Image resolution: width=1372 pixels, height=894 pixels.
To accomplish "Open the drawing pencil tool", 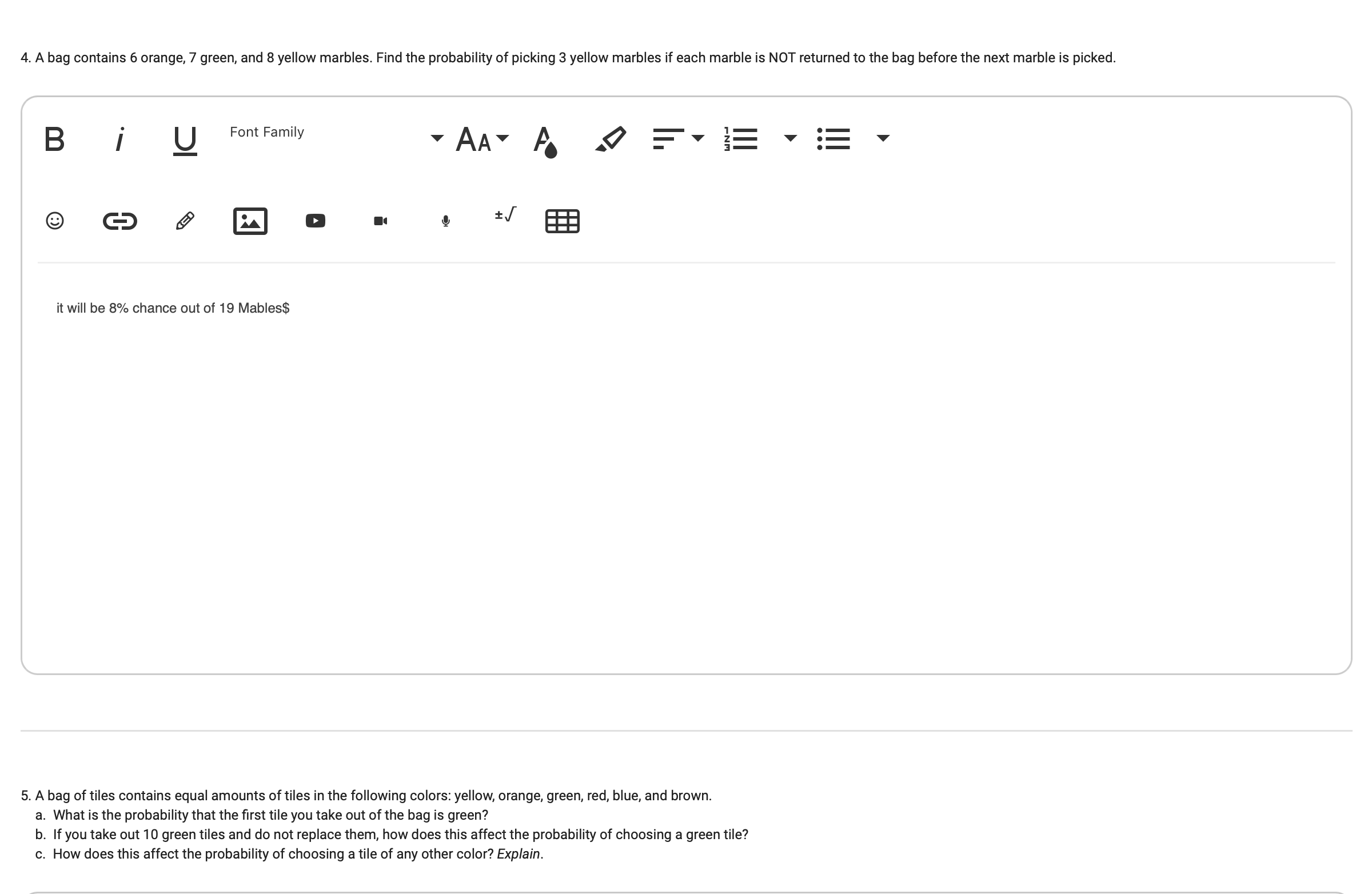I will coord(185,221).
